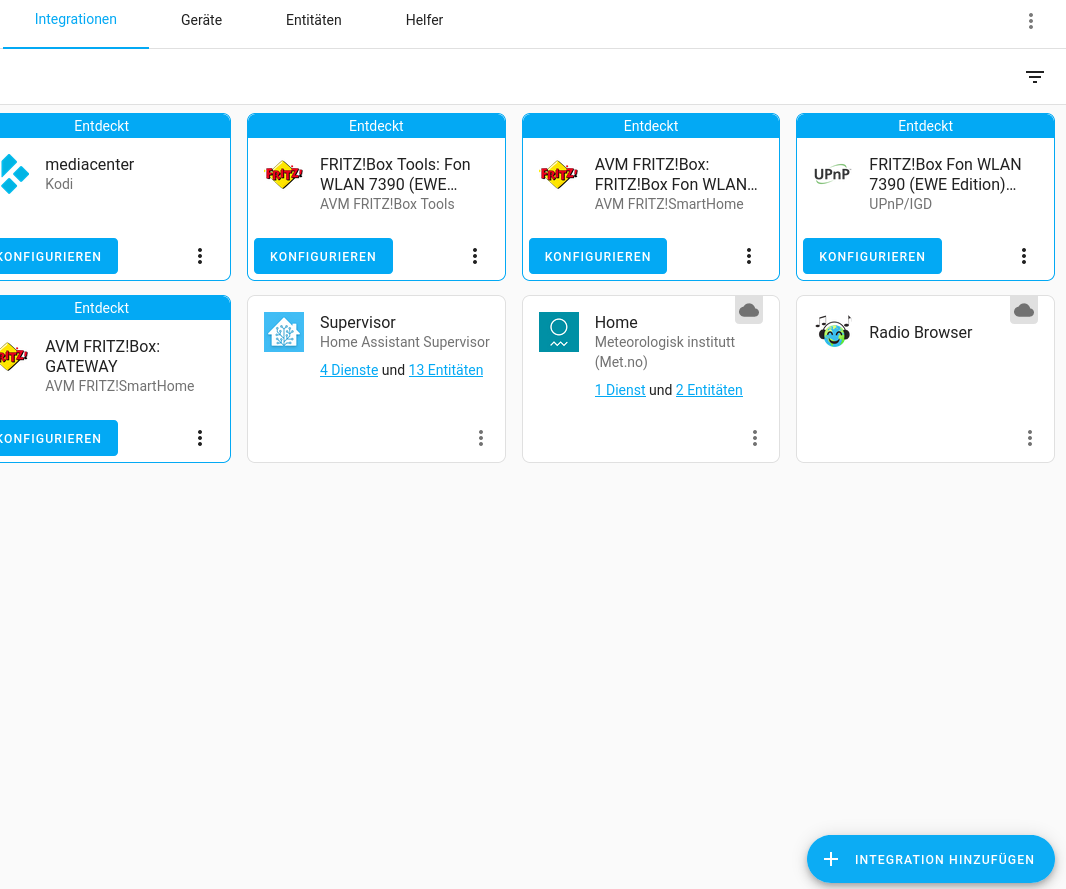The width and height of the screenshot is (1066, 889).
Task: Click the Radio Browser logo
Action: tap(833, 331)
